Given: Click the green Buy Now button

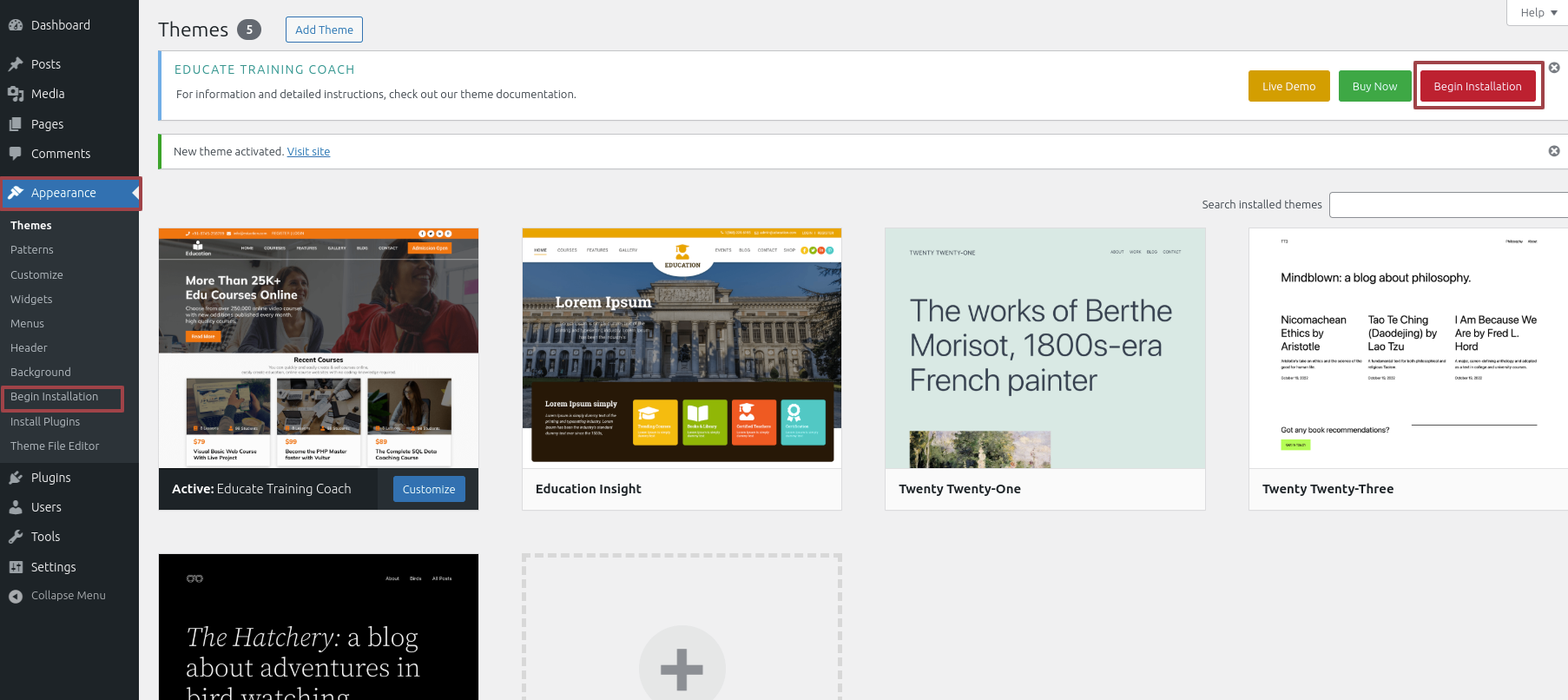Looking at the screenshot, I should 1374,86.
